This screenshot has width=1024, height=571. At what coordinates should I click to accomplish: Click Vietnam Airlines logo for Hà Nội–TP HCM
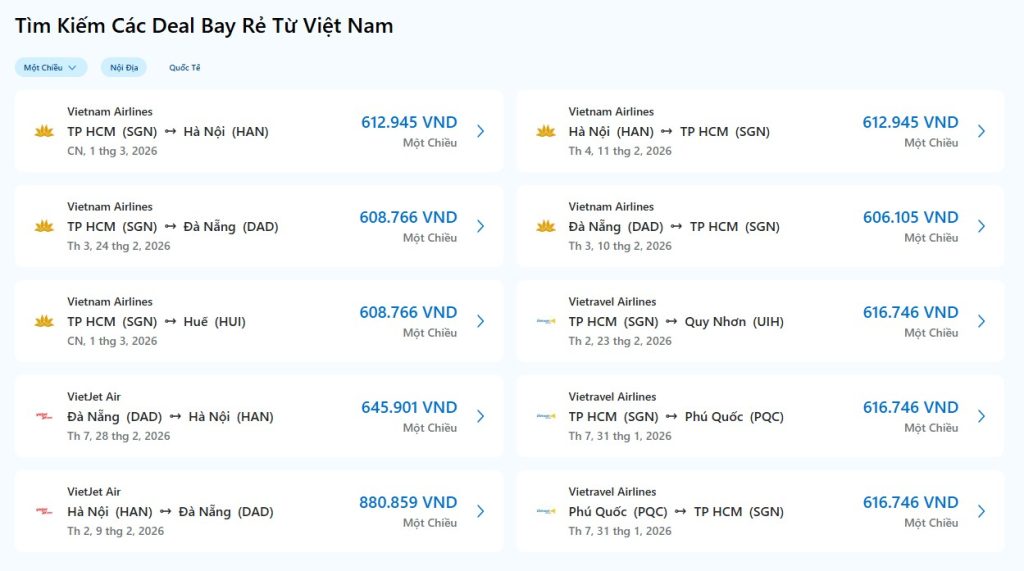[x=545, y=131]
